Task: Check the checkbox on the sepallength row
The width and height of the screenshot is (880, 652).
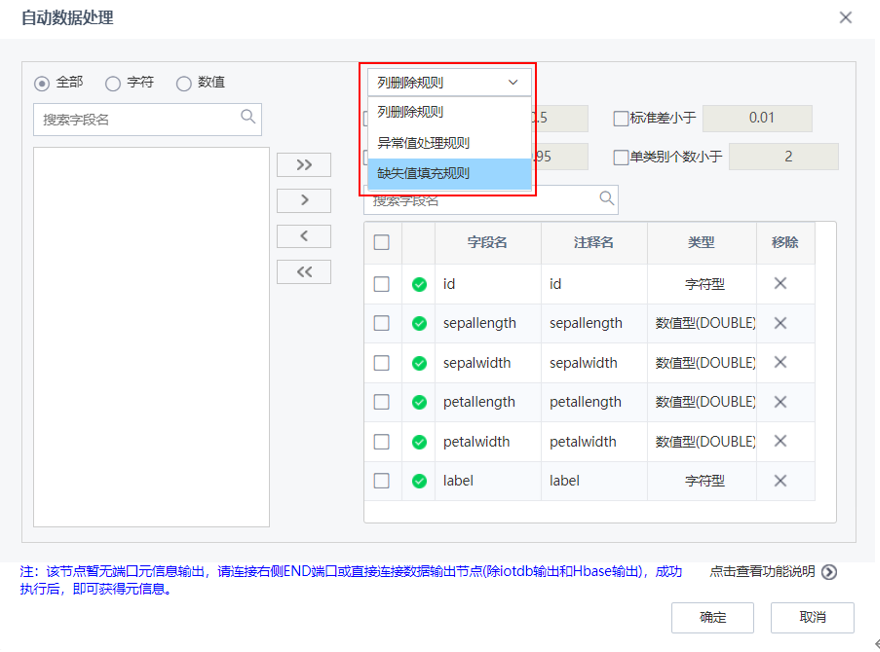Action: 381,323
